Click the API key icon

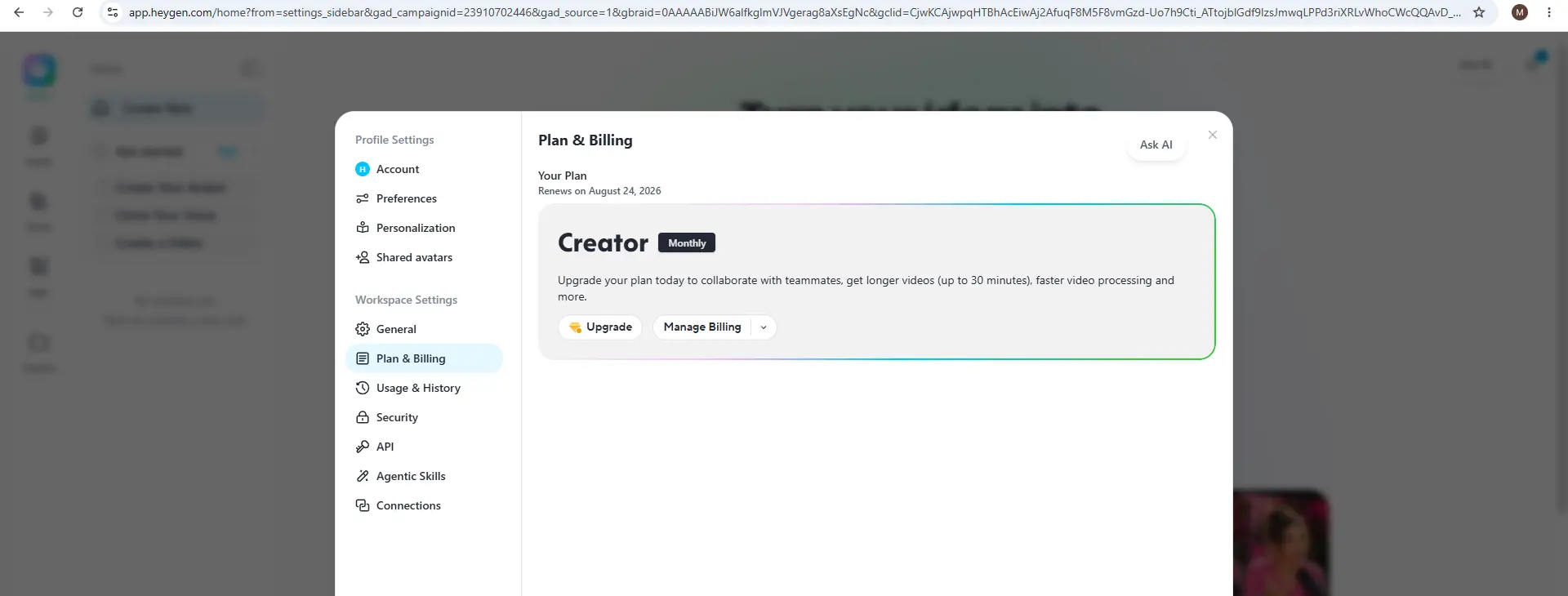363,447
